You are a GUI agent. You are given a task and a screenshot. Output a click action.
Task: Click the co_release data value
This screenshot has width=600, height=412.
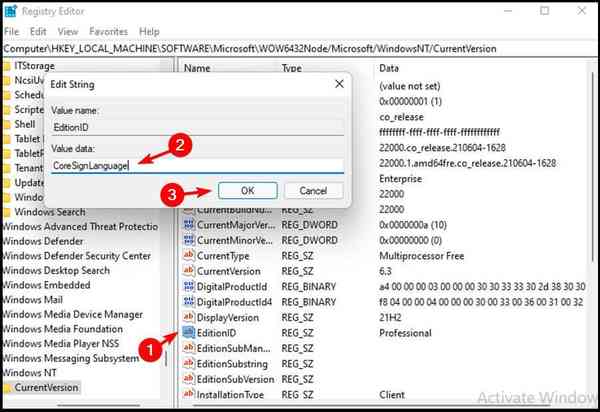[x=401, y=117]
